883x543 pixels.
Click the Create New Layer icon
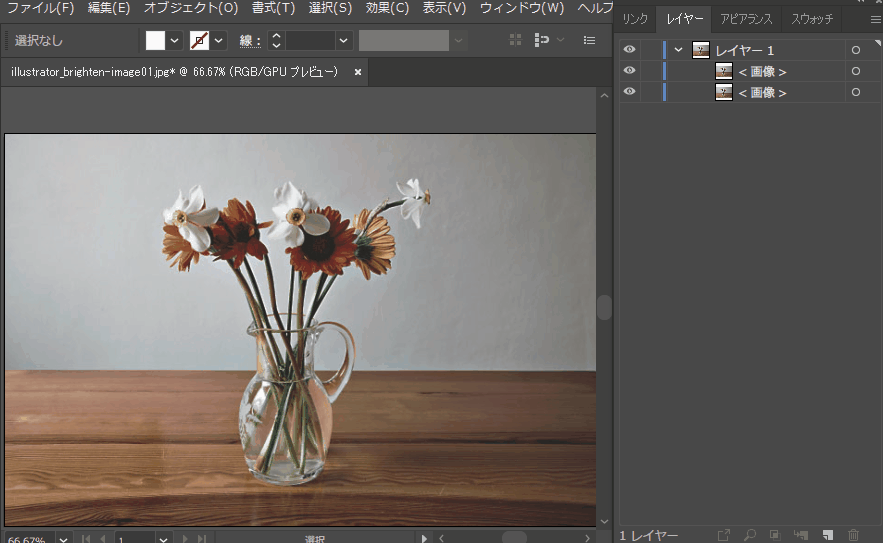coord(827,536)
